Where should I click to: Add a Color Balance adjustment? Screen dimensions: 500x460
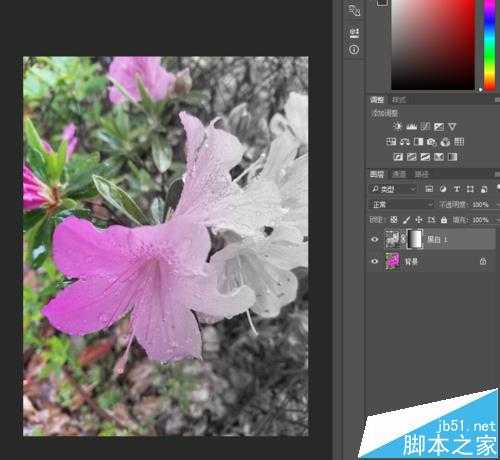(405, 142)
